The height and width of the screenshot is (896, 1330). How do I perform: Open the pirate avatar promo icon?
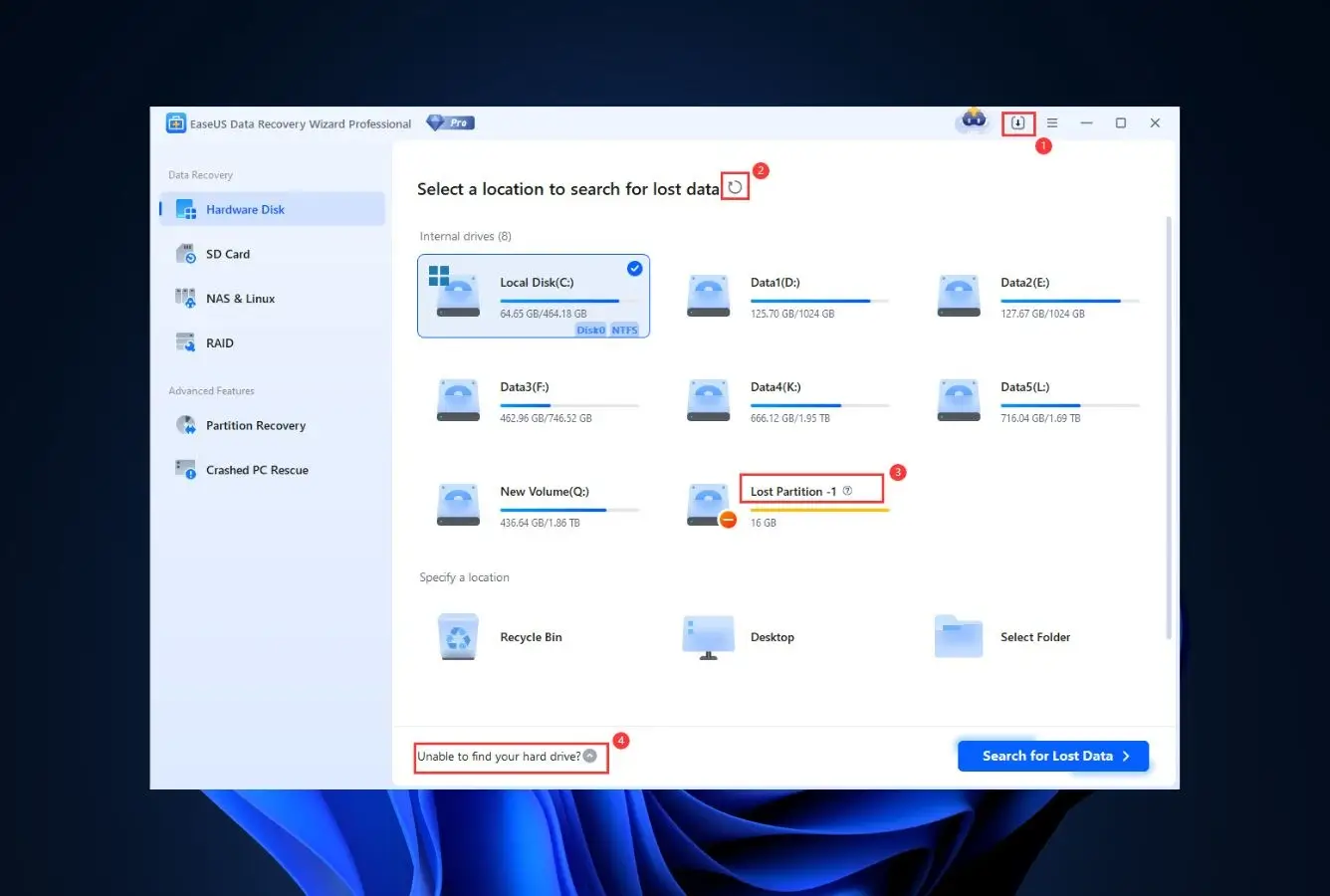point(973,120)
